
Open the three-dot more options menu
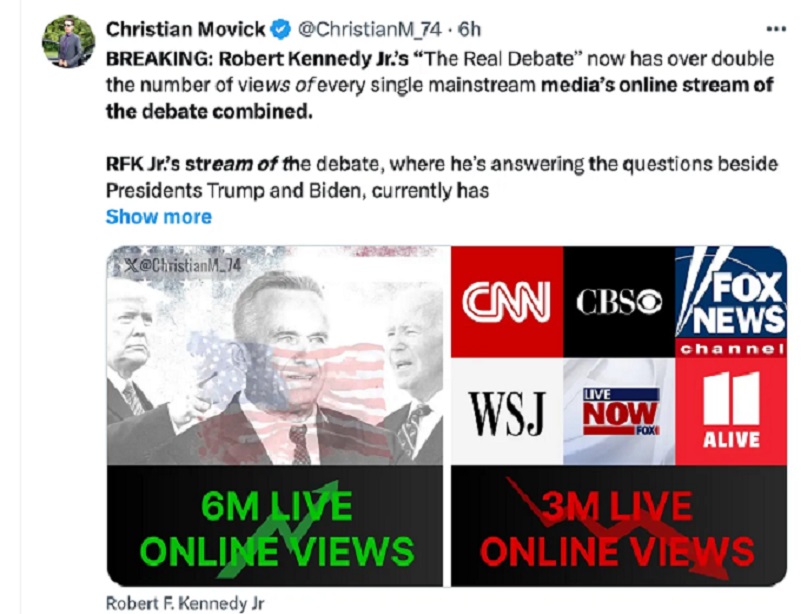776,29
